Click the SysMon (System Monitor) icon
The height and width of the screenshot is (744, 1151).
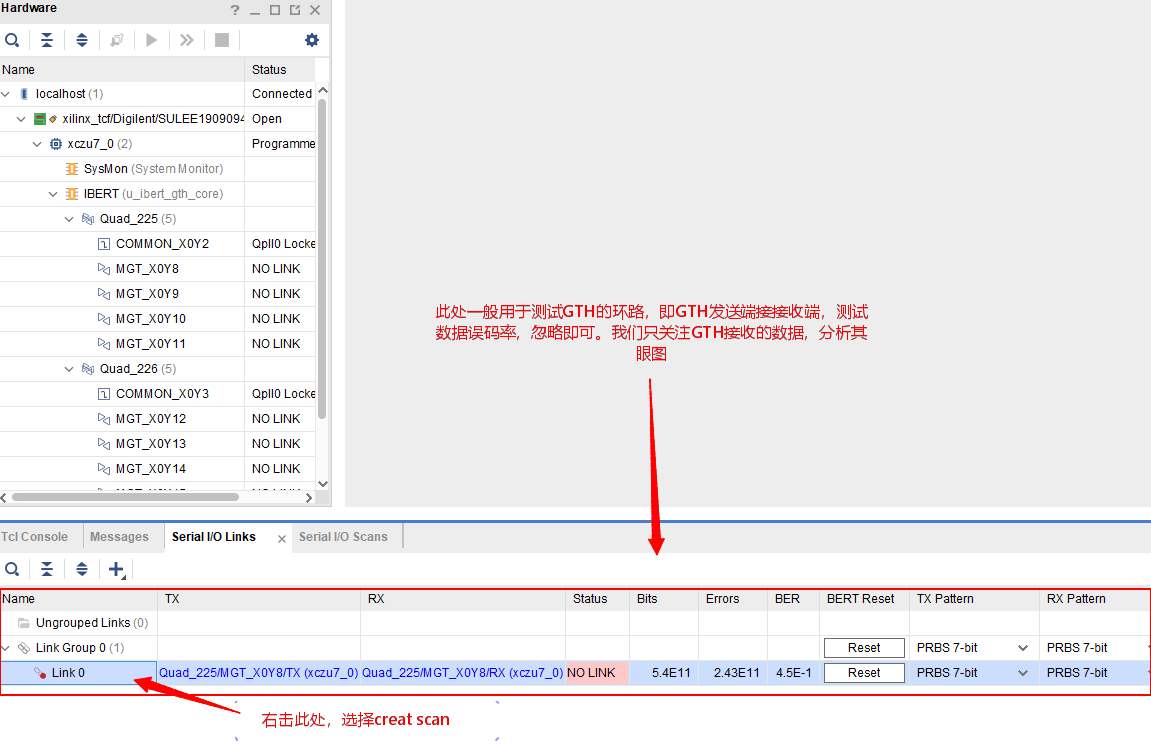point(71,168)
